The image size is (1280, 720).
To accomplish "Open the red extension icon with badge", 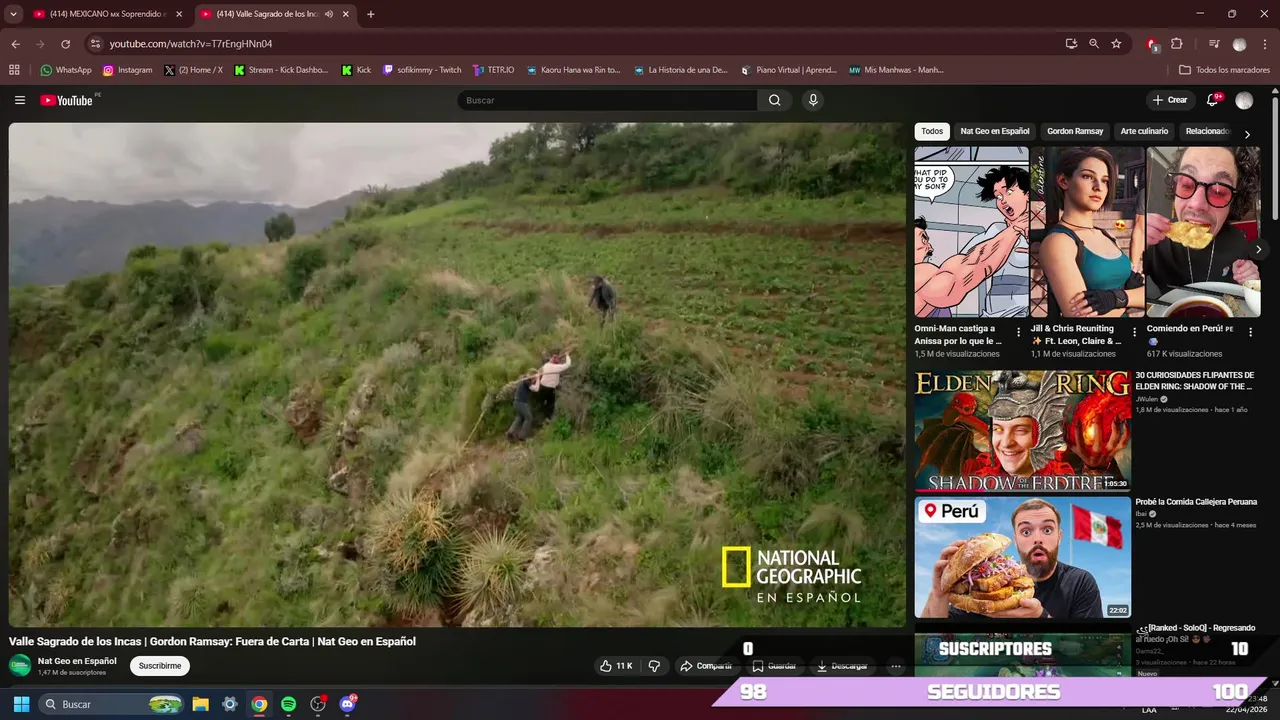I will click(x=1152, y=44).
